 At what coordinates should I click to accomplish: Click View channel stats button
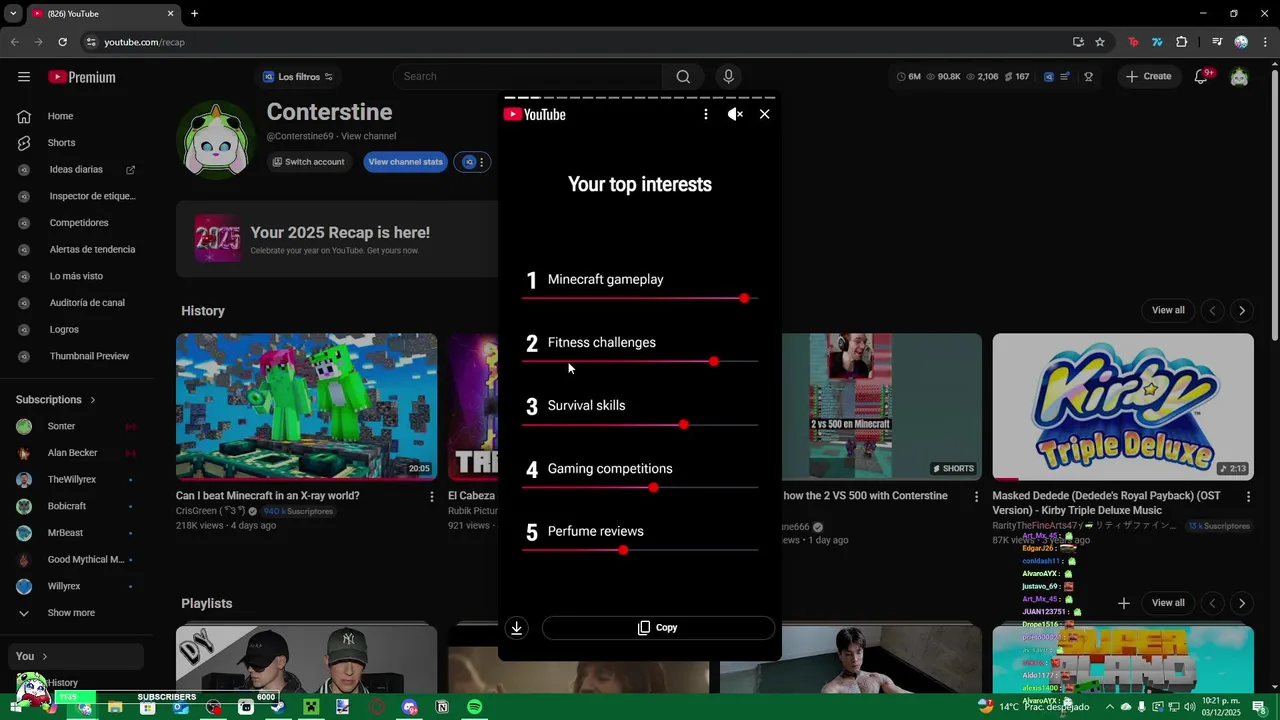point(405,162)
